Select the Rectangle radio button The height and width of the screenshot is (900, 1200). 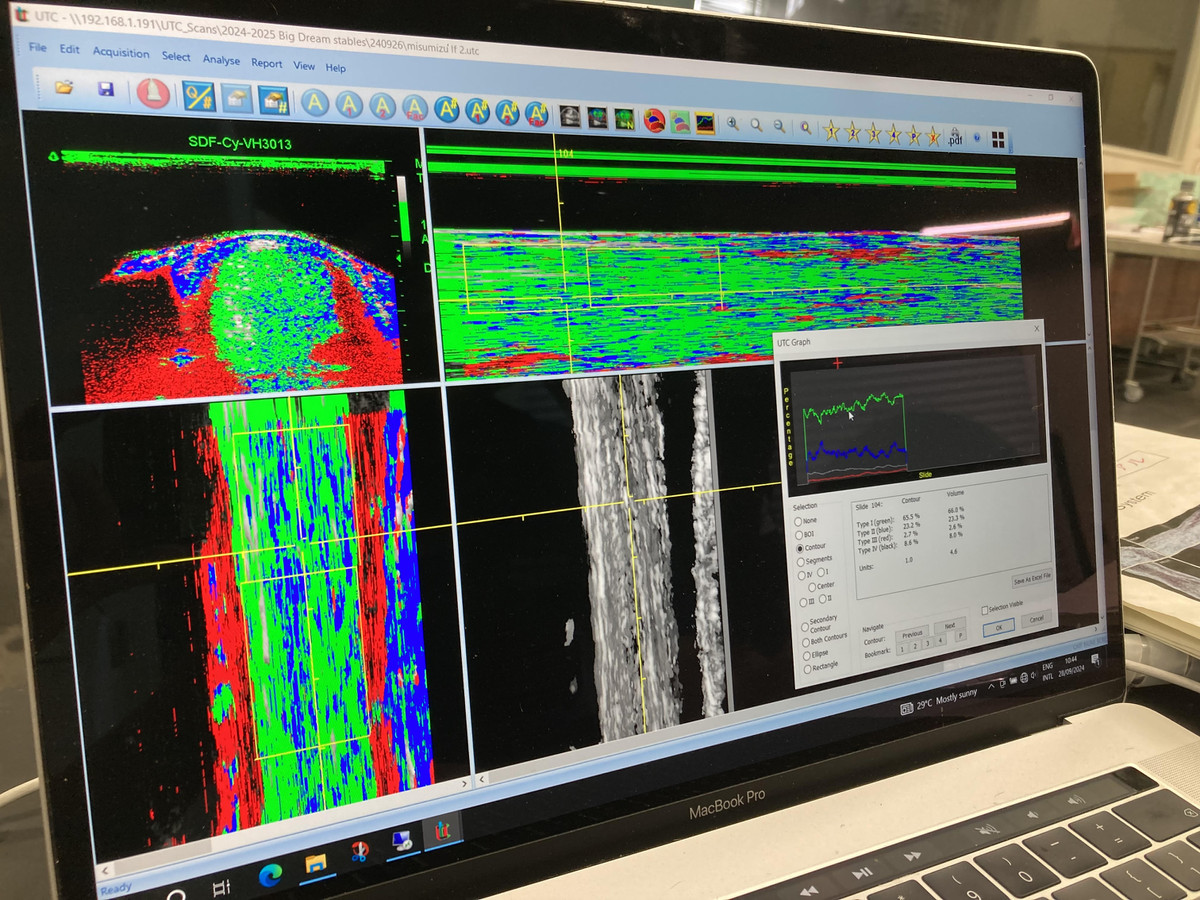[x=807, y=668]
